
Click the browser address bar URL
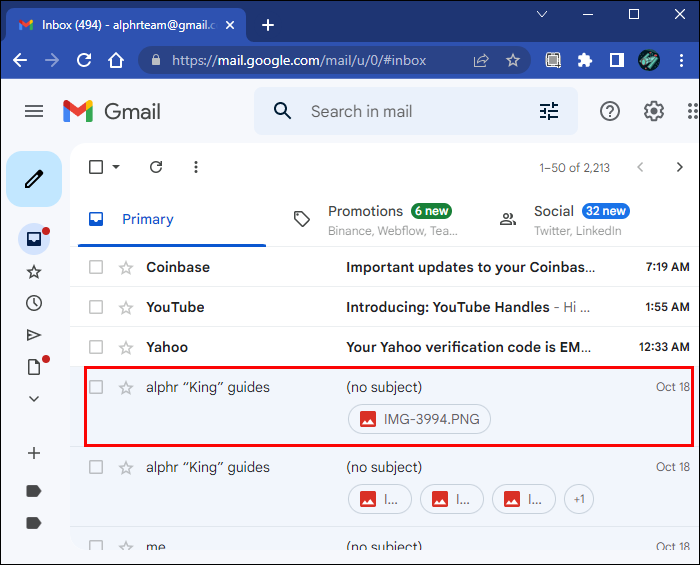pyautogui.click(x=299, y=60)
